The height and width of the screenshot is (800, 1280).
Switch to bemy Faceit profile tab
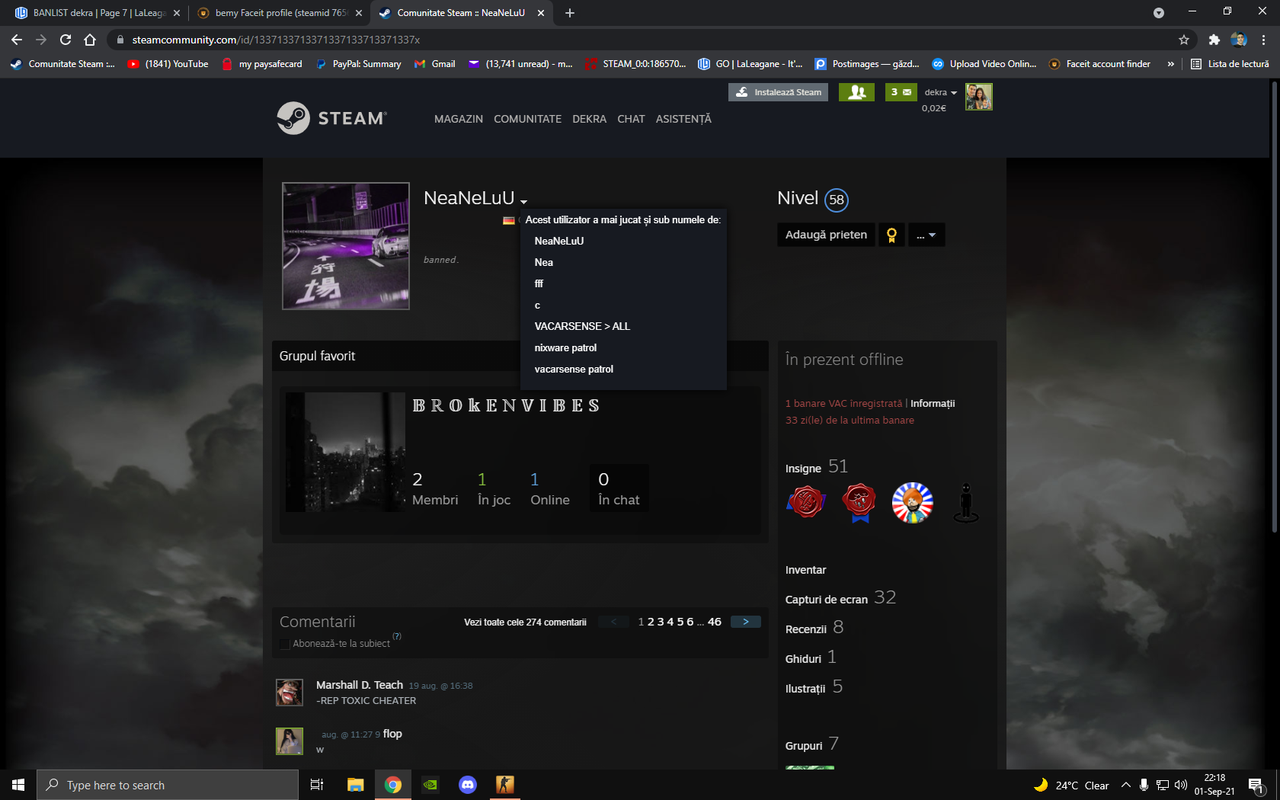coord(279,13)
